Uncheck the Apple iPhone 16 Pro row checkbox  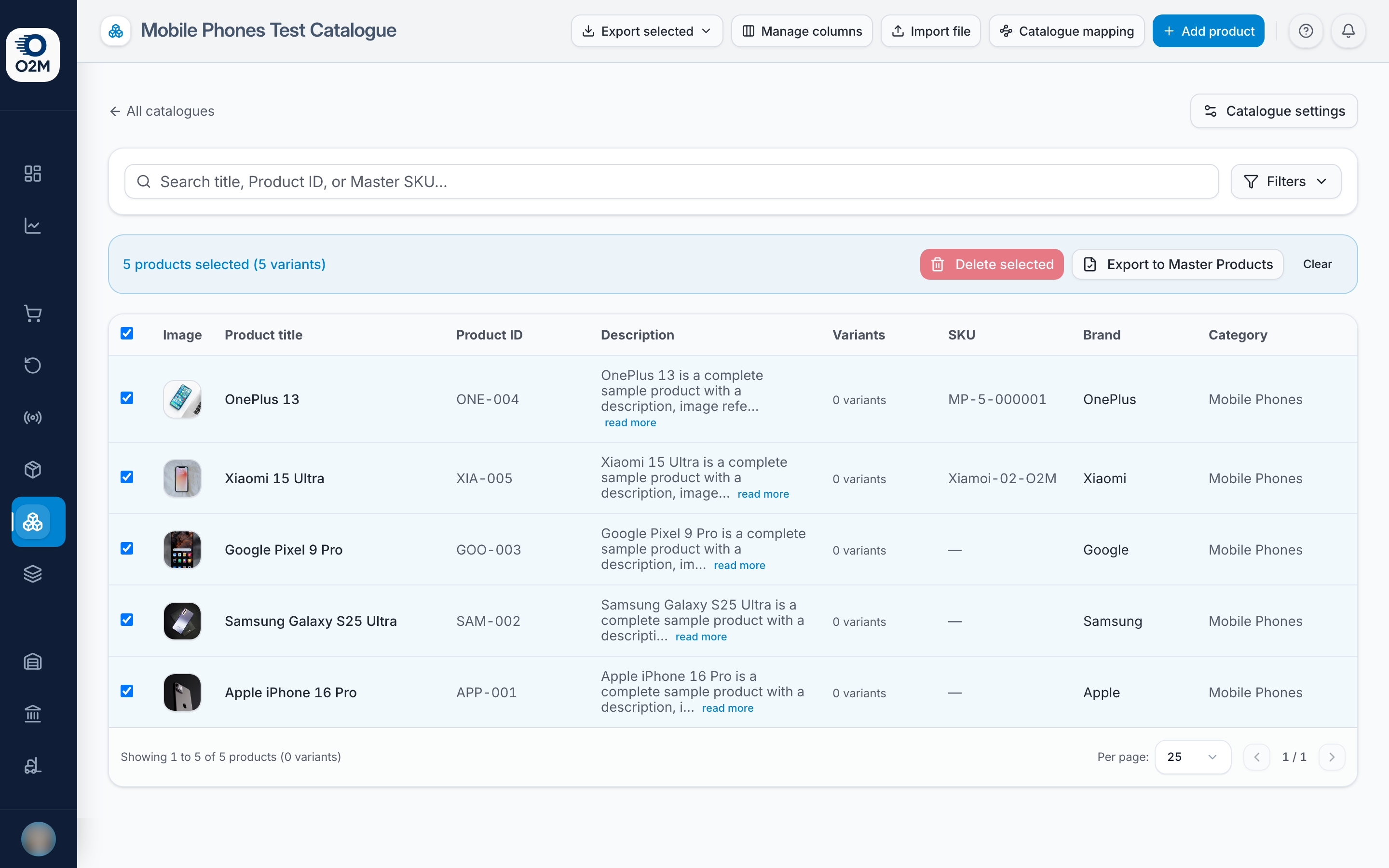[x=127, y=691]
